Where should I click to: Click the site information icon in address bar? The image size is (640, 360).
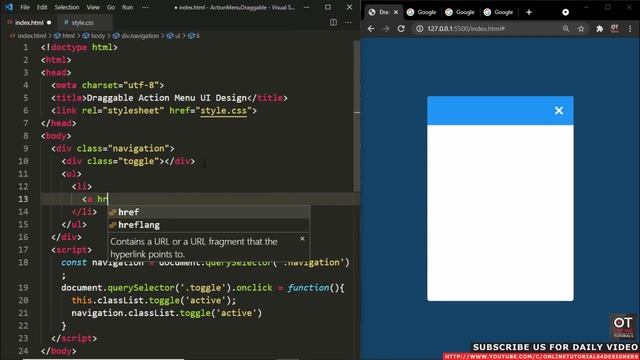(x=419, y=29)
